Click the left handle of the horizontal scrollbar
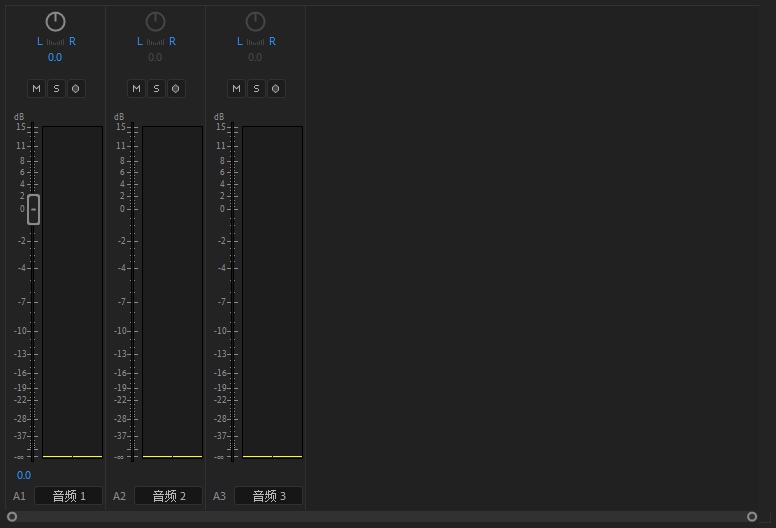Image resolution: width=776 pixels, height=528 pixels. pyautogui.click(x=12, y=517)
